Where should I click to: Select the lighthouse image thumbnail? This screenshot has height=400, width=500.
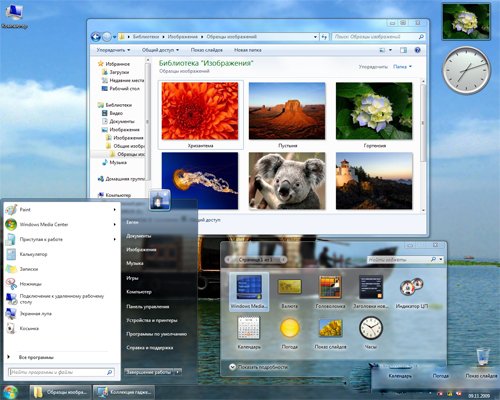coord(374,181)
